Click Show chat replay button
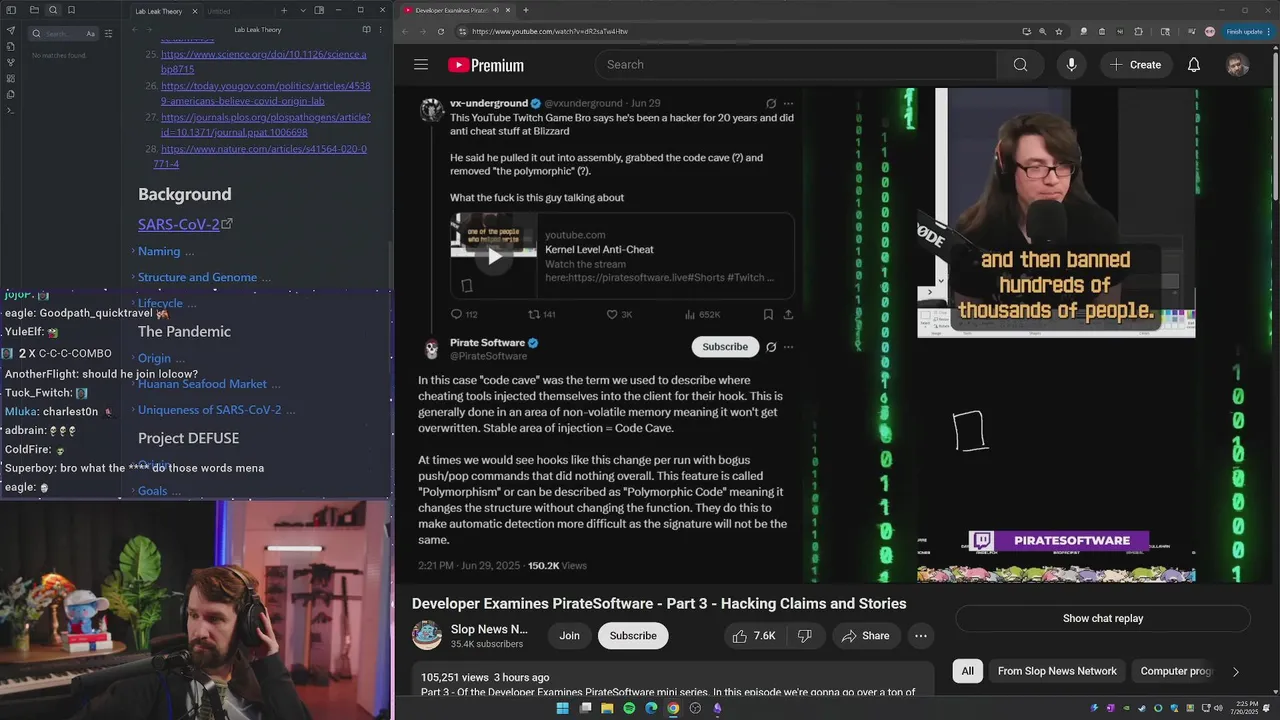 pyautogui.click(x=1103, y=618)
